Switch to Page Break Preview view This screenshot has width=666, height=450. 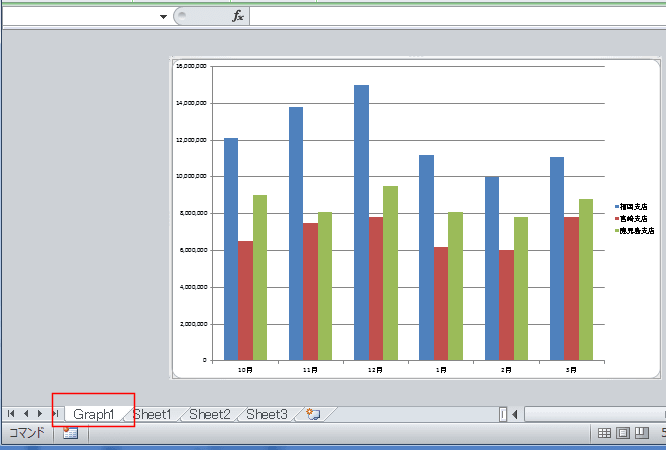tap(642, 433)
